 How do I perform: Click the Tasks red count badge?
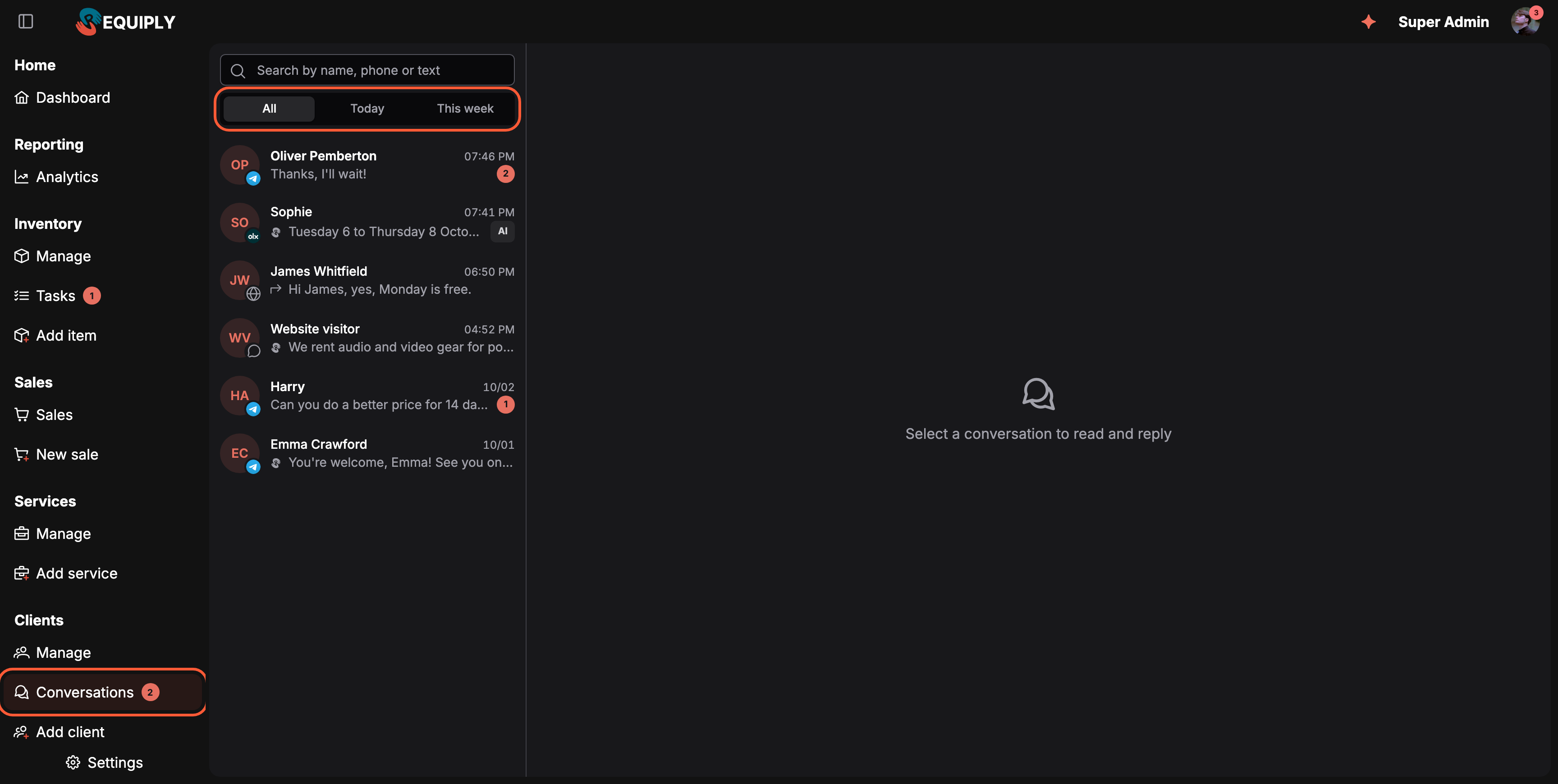click(92, 296)
